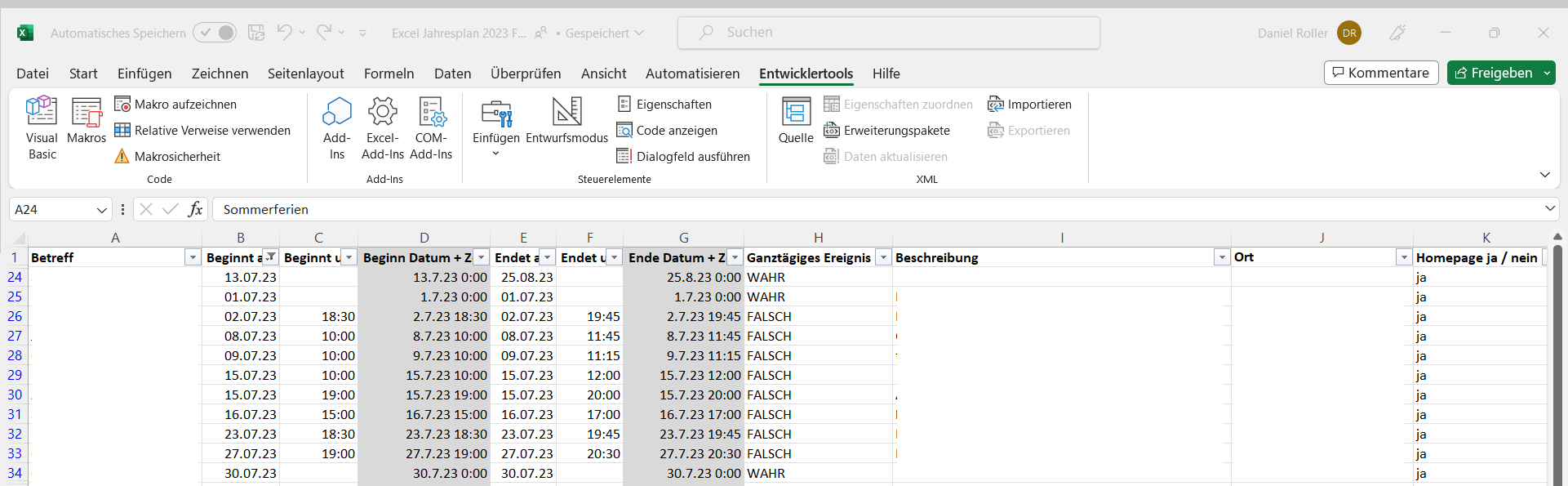Open COM-Add-Ins dialog

(431, 128)
